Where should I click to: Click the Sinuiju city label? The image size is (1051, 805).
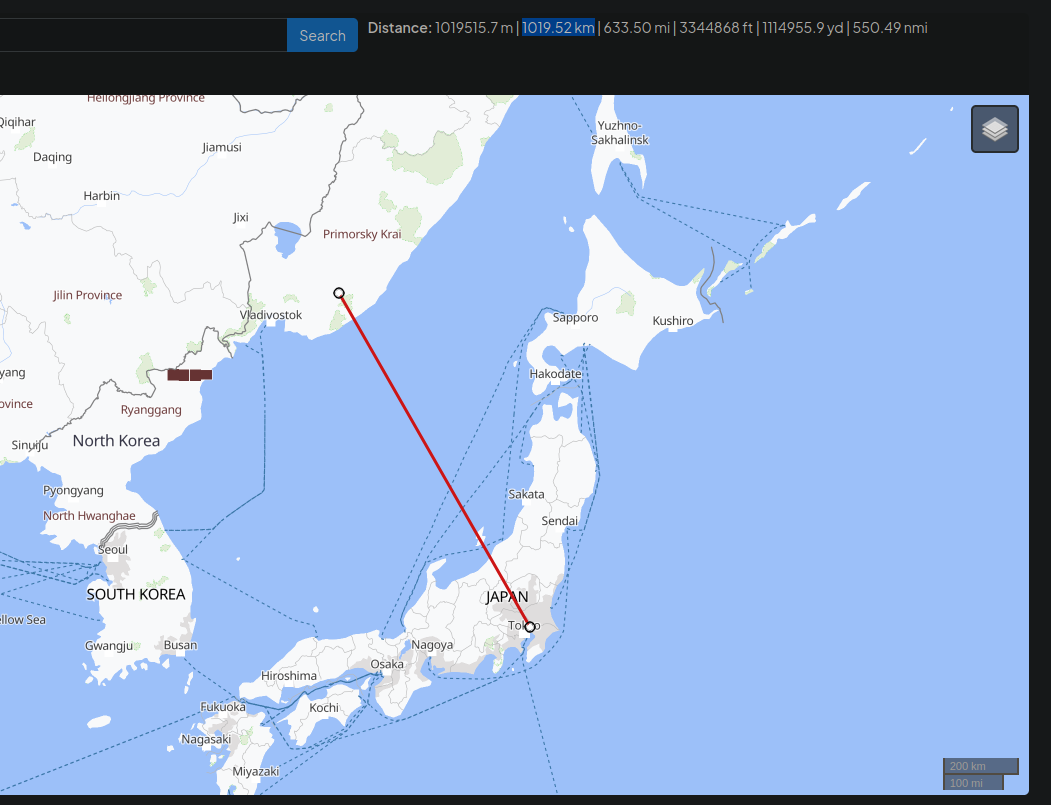tap(29, 446)
